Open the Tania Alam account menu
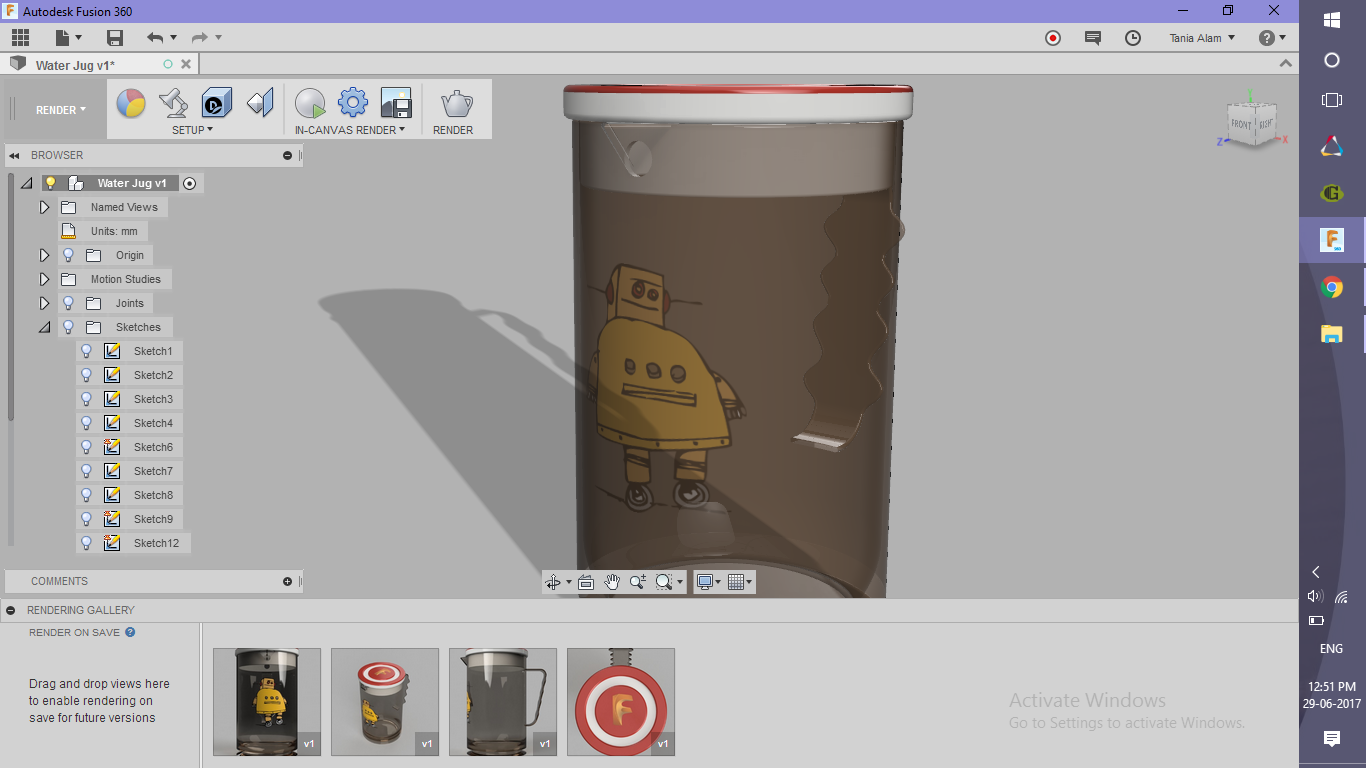Image resolution: width=1366 pixels, height=768 pixels. [x=1202, y=38]
